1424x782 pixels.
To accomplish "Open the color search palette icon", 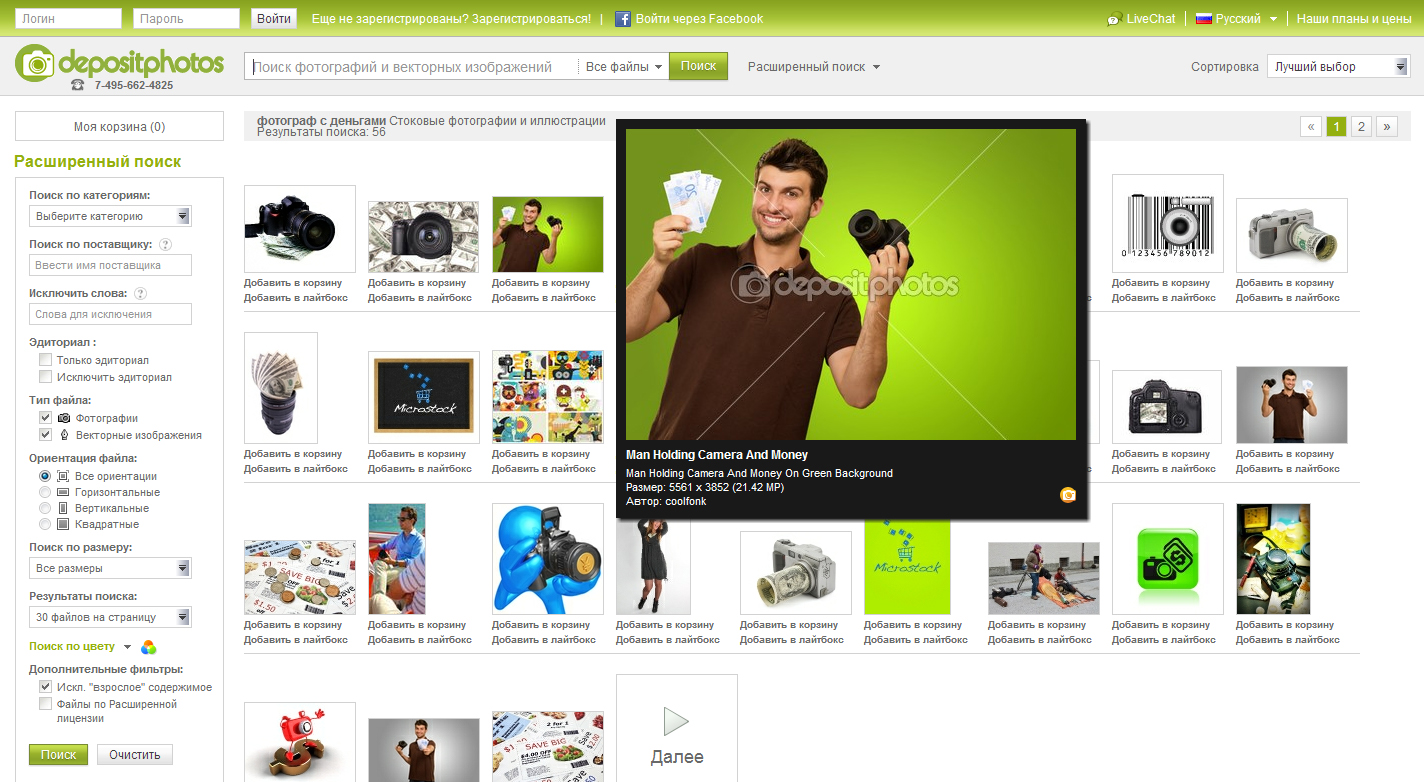I will (x=148, y=647).
